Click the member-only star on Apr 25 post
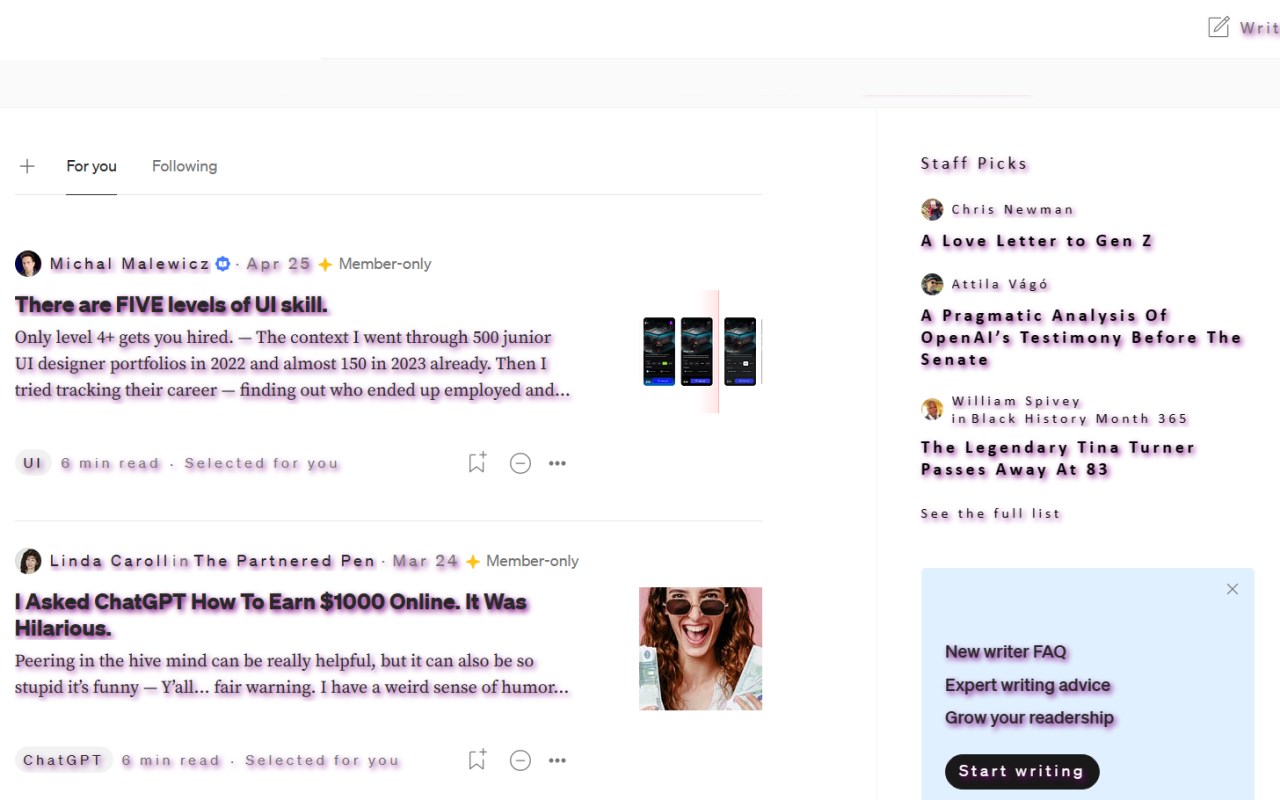This screenshot has height=800, width=1280. [325, 264]
